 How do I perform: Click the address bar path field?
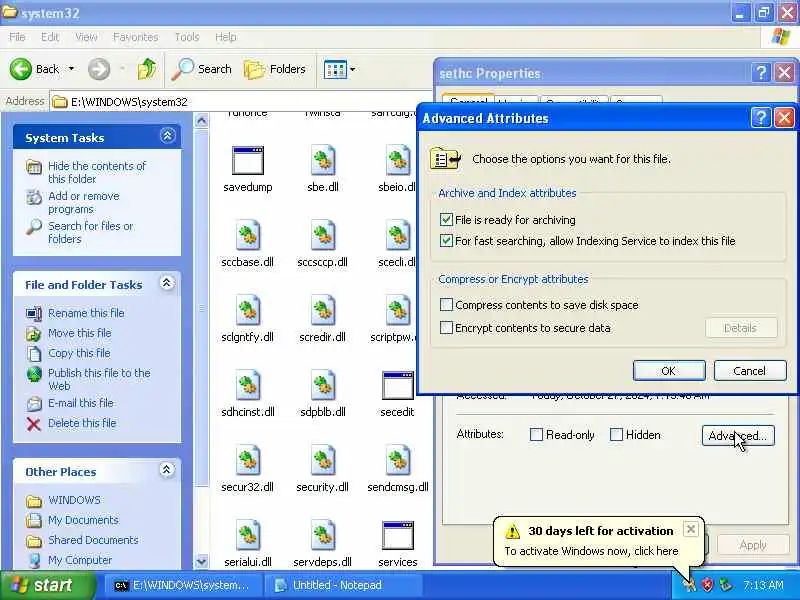tap(241, 102)
